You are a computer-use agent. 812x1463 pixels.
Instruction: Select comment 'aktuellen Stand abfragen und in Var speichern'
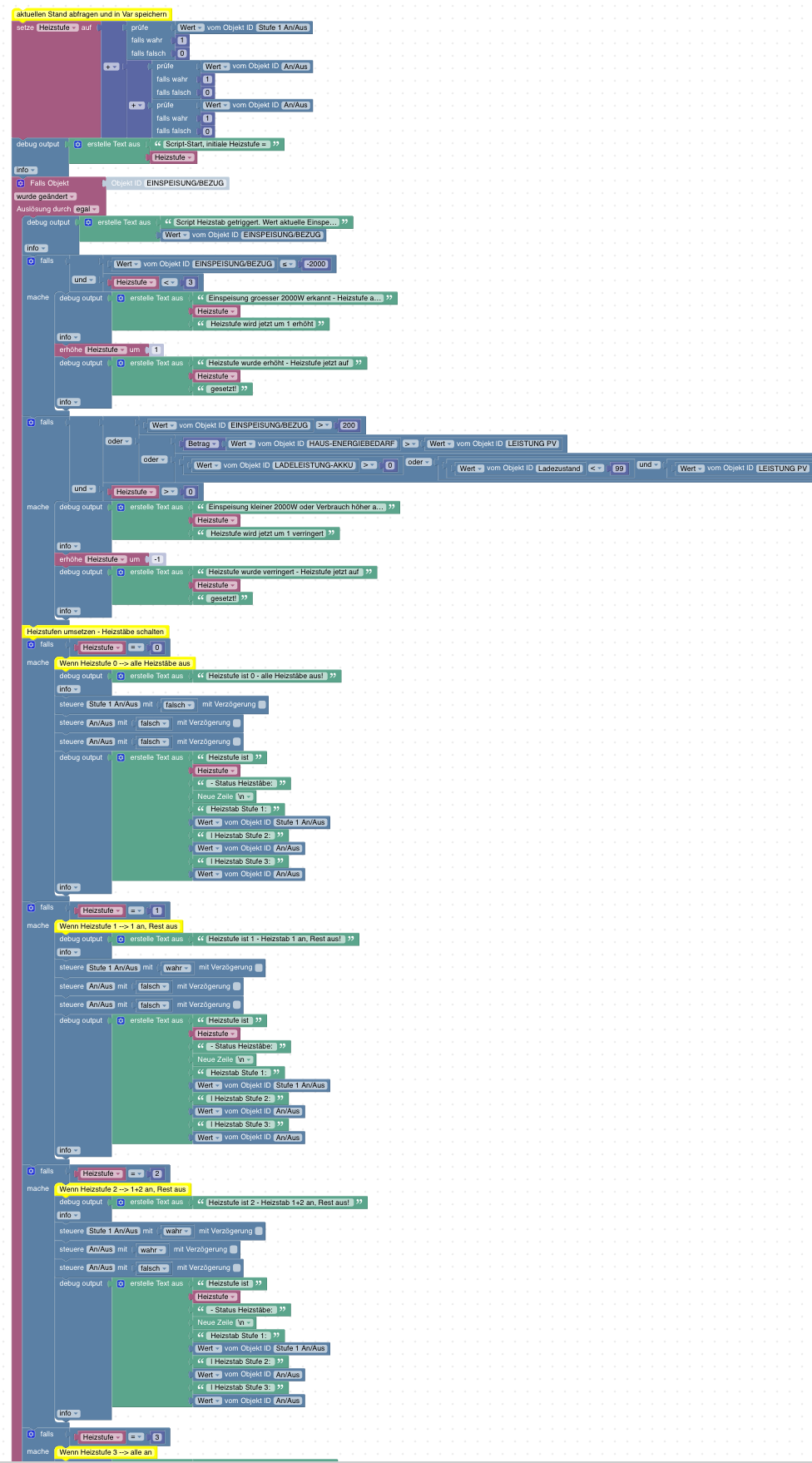(x=92, y=14)
